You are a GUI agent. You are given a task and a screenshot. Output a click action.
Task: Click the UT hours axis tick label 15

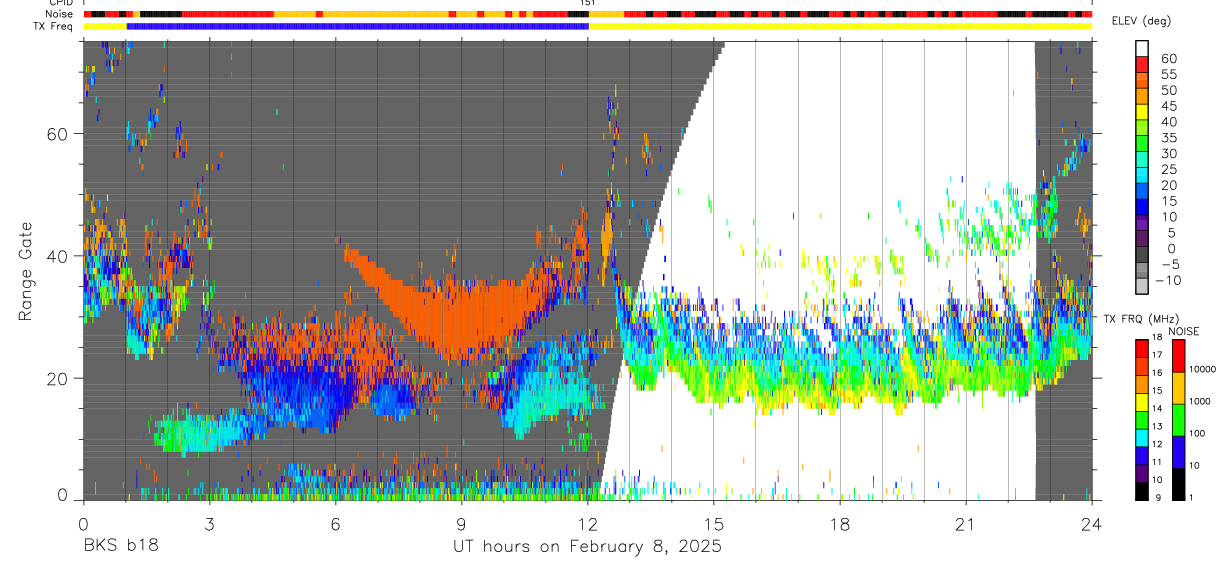pos(713,524)
